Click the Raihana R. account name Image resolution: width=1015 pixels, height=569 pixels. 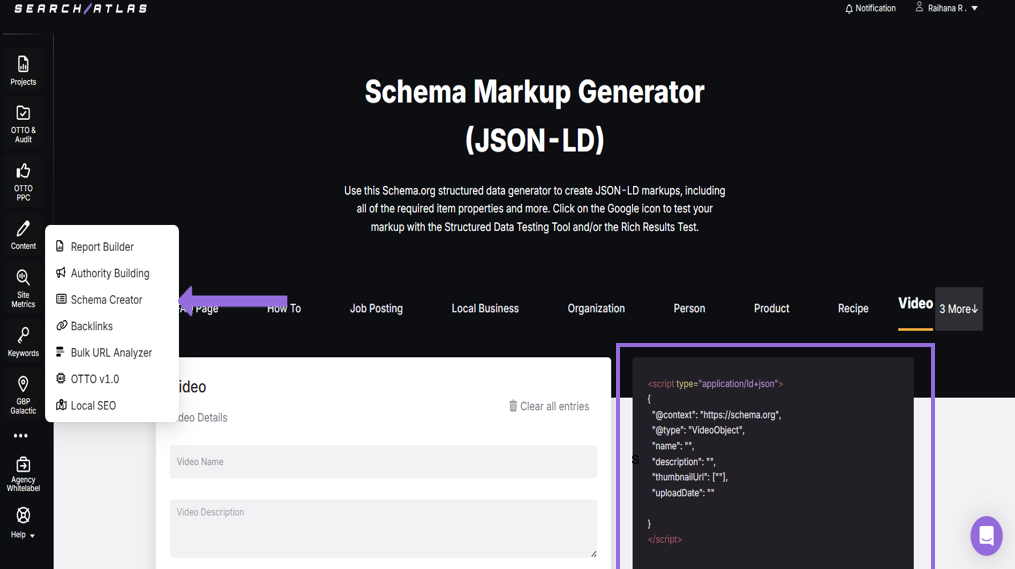947,8
